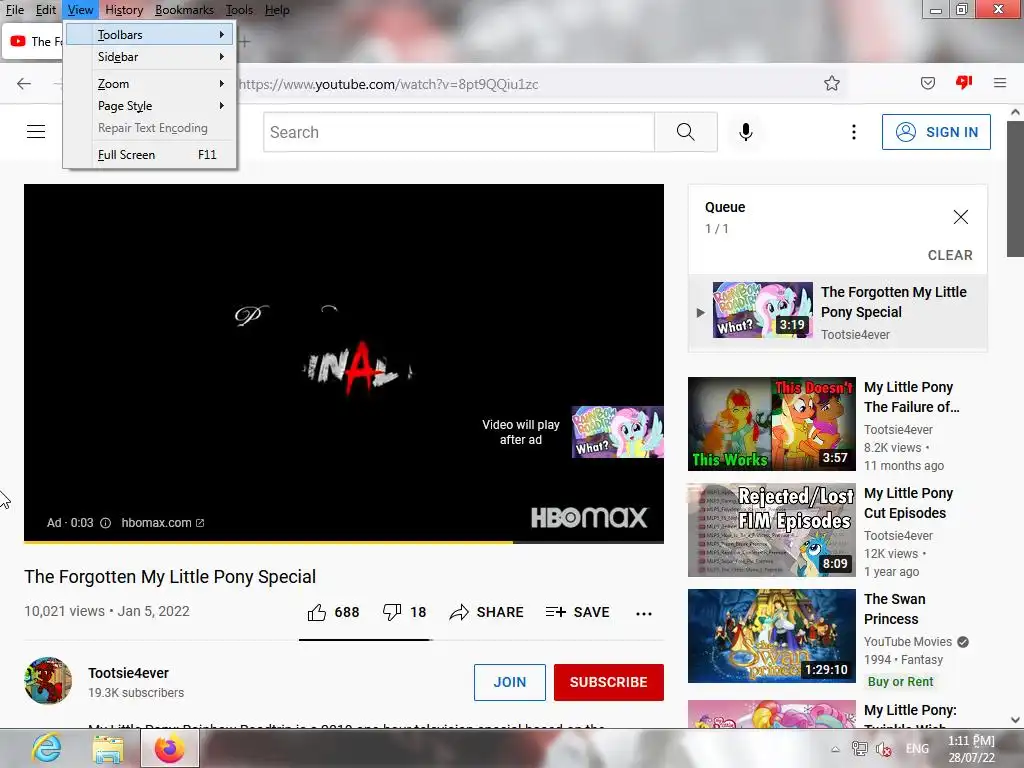Open the Firefox hamburger application menu

click(x=1000, y=83)
